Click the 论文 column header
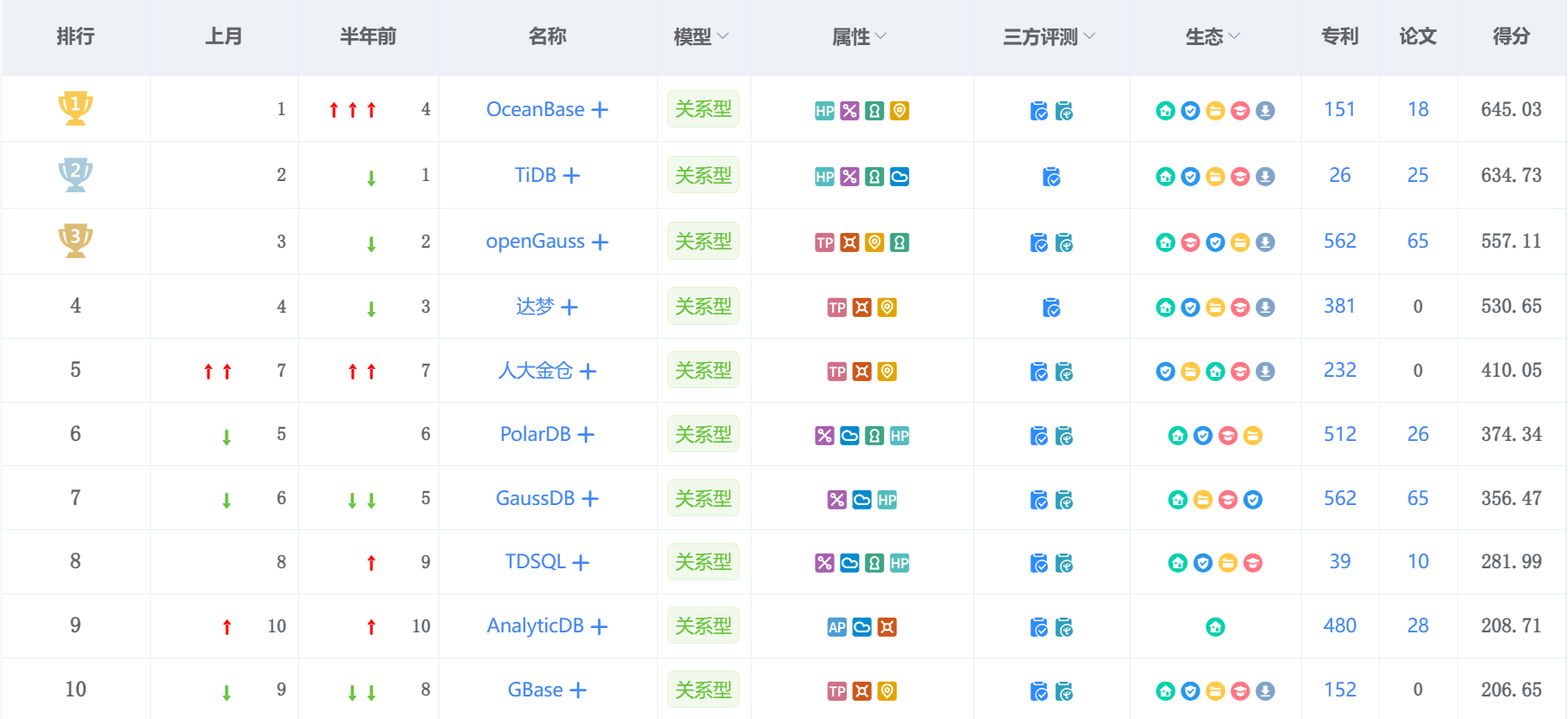The height and width of the screenshot is (719, 1568). tap(1418, 36)
